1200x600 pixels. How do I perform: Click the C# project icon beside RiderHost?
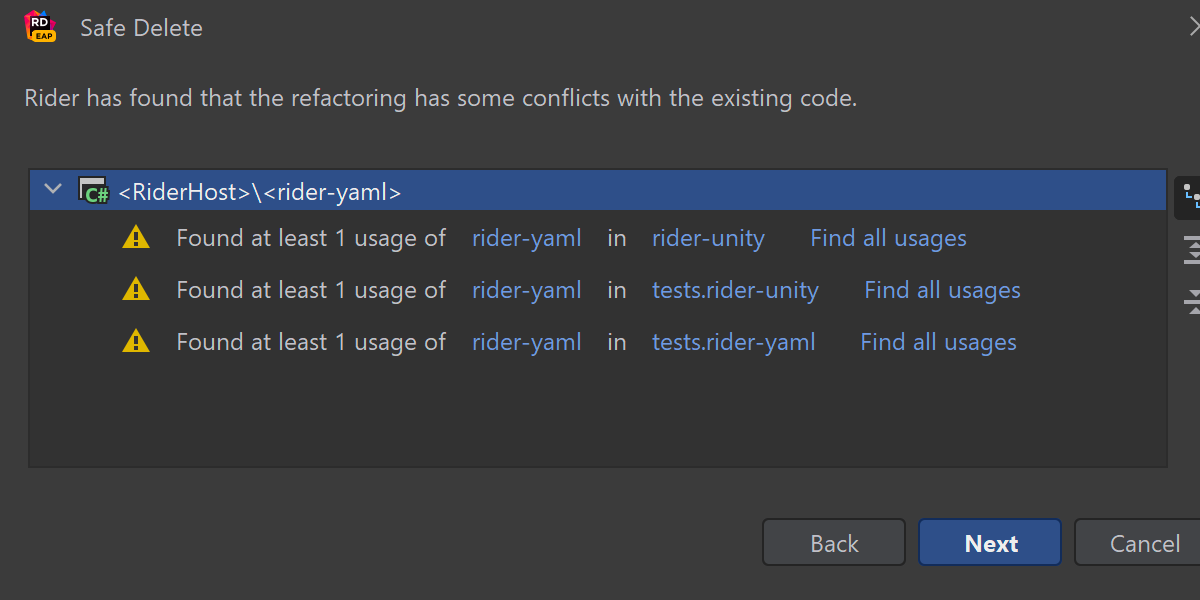click(x=94, y=191)
